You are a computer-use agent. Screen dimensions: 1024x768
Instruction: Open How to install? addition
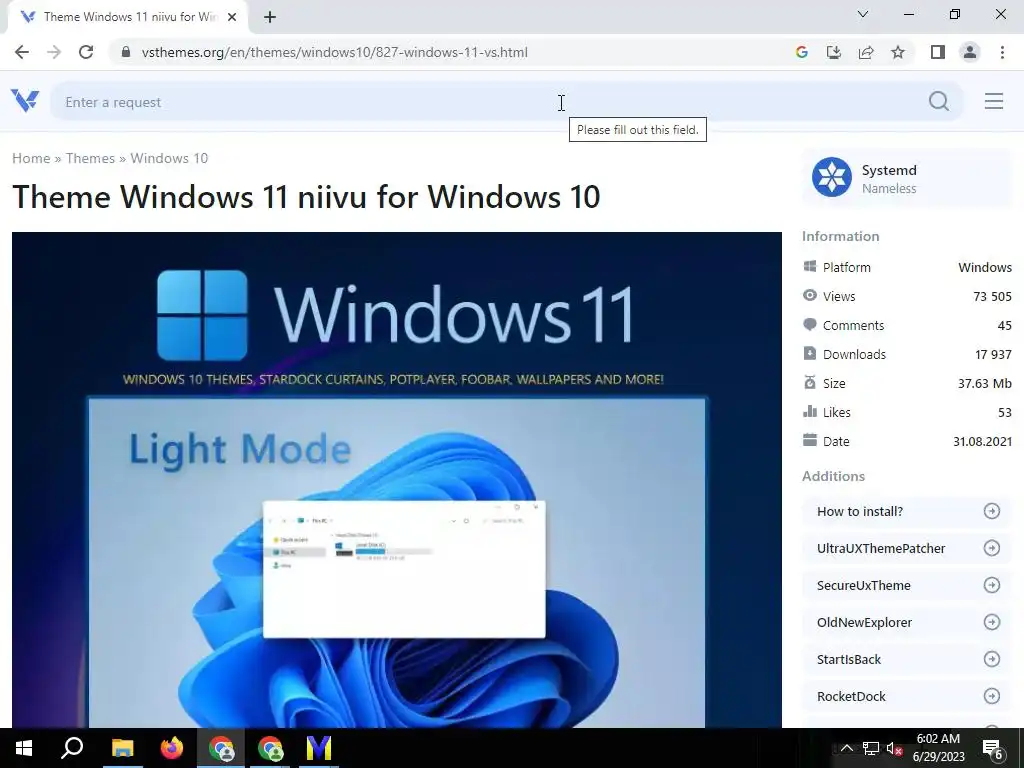point(908,511)
